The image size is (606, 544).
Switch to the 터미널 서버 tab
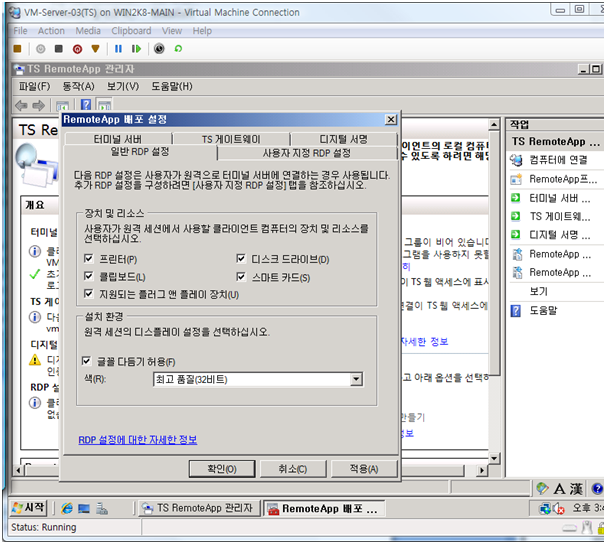tap(118, 139)
